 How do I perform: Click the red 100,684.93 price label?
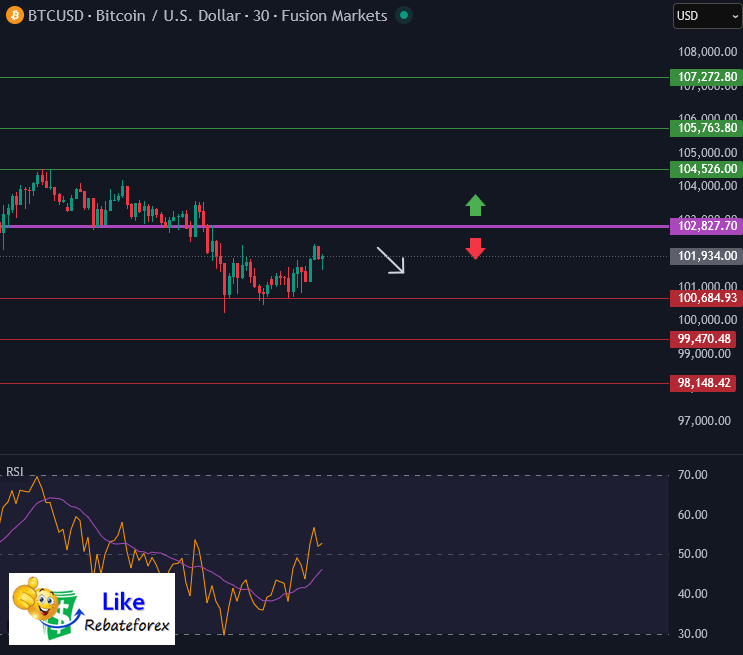[706, 298]
